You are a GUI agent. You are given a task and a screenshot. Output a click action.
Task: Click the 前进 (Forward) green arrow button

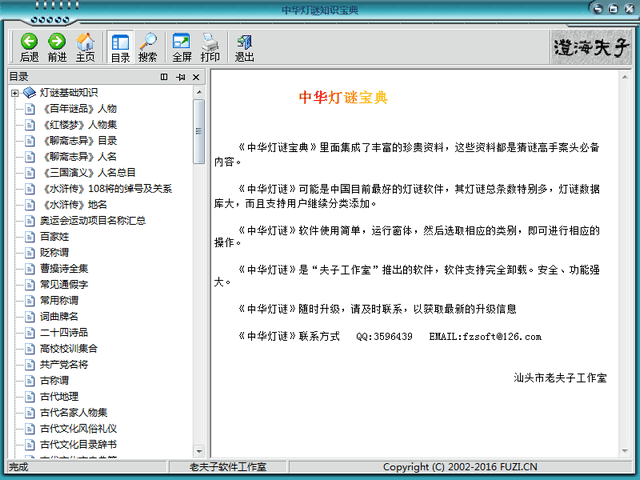pyautogui.click(x=57, y=47)
